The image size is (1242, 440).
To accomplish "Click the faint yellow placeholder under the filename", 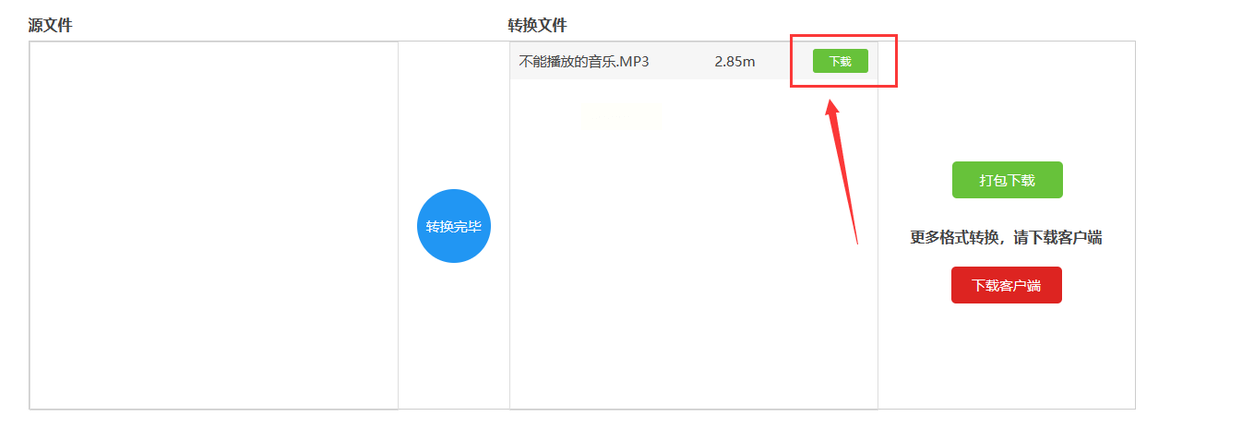I will (x=620, y=114).
